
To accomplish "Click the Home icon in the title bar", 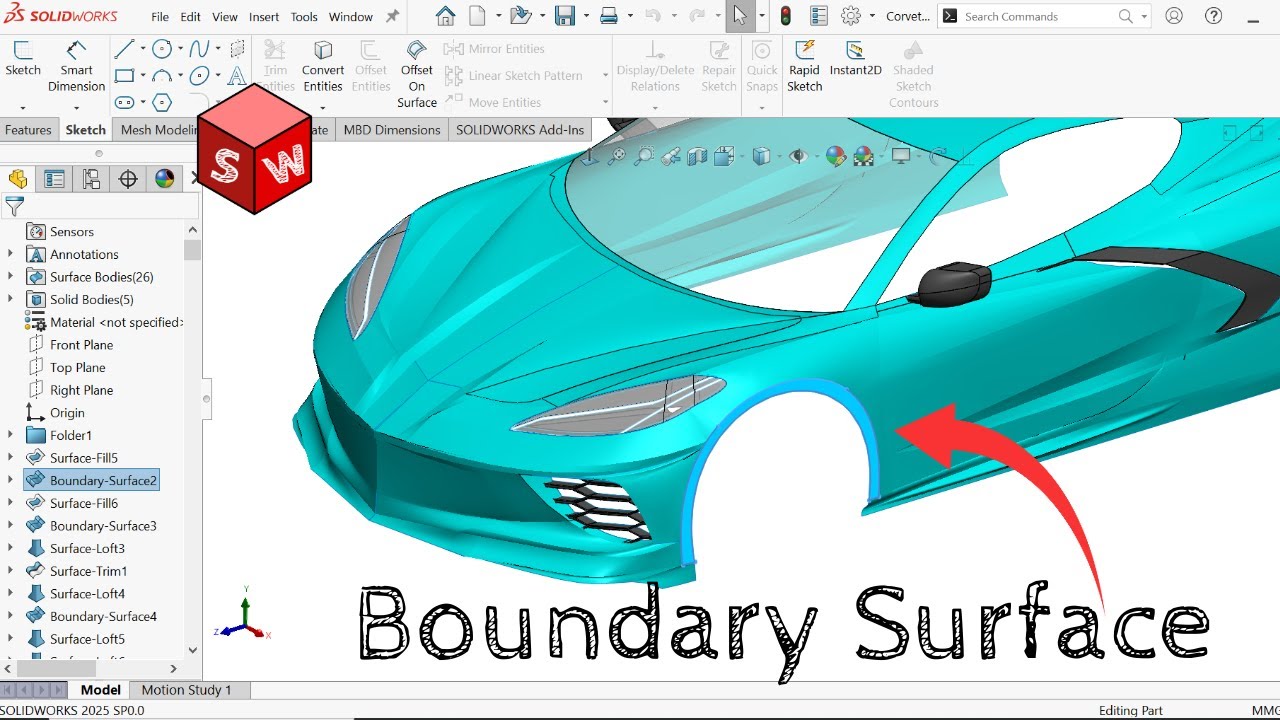I will click(445, 16).
